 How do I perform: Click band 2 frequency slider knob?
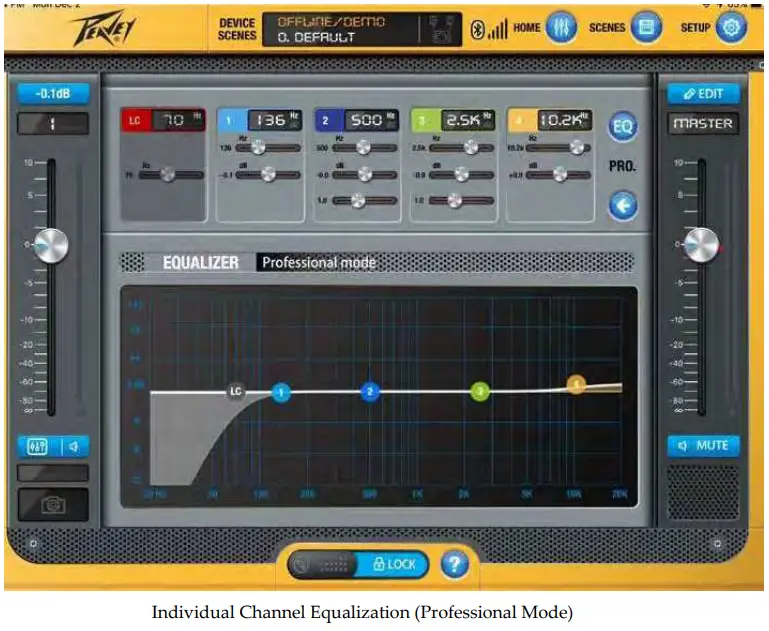coord(363,147)
